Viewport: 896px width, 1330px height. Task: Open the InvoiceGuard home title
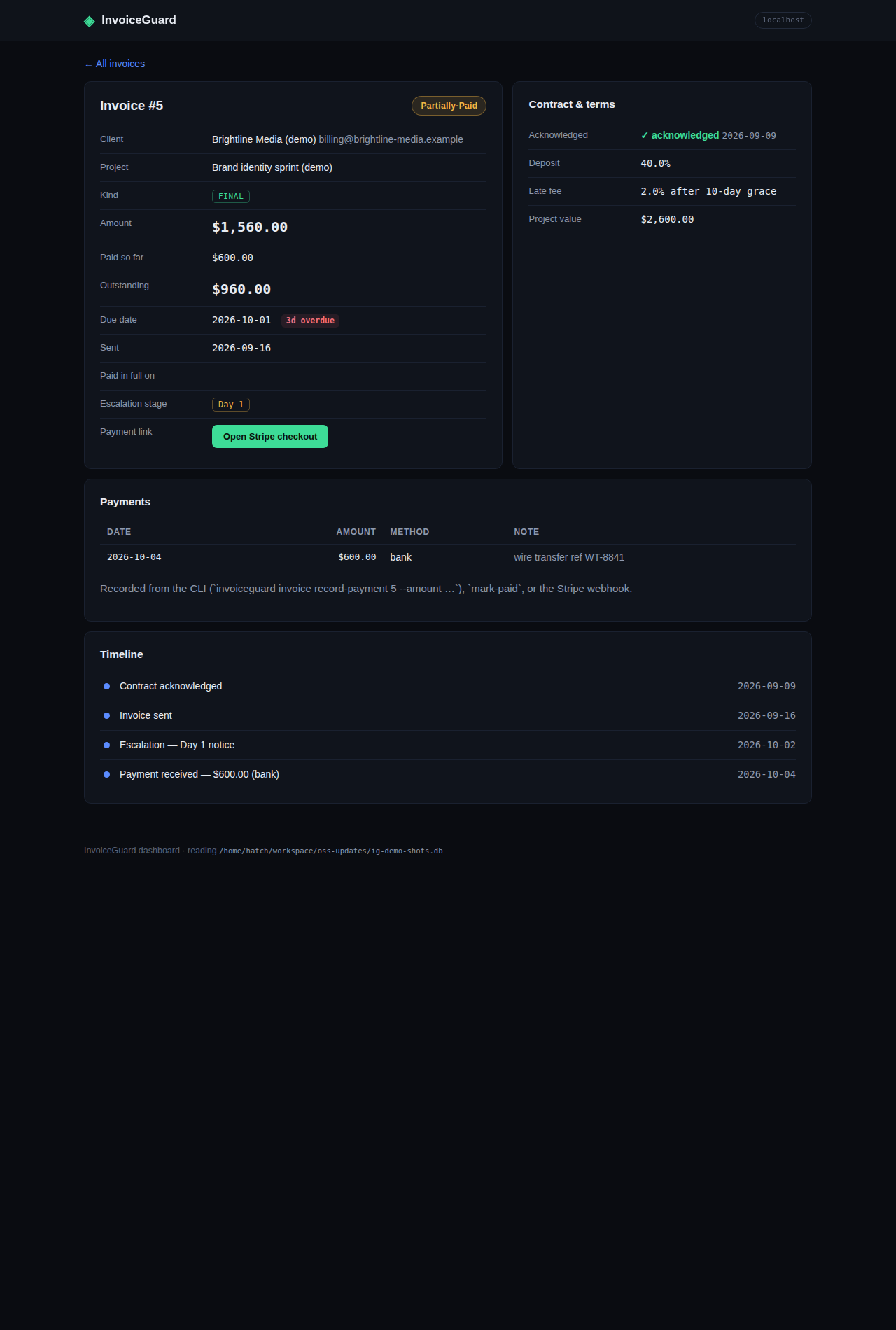(x=139, y=20)
